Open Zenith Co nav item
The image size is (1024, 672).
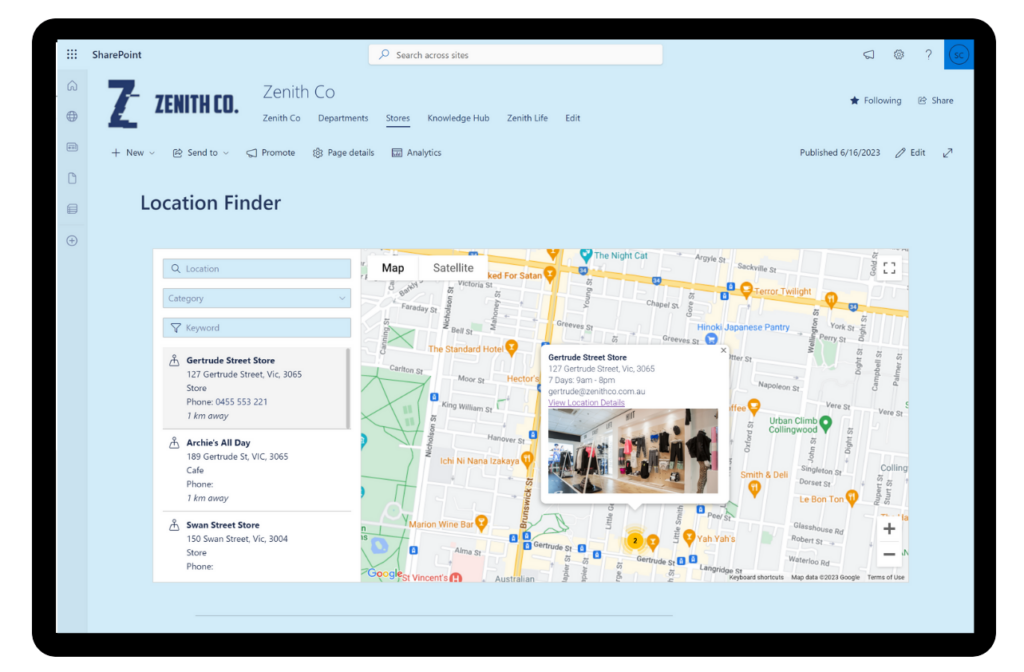pos(281,118)
